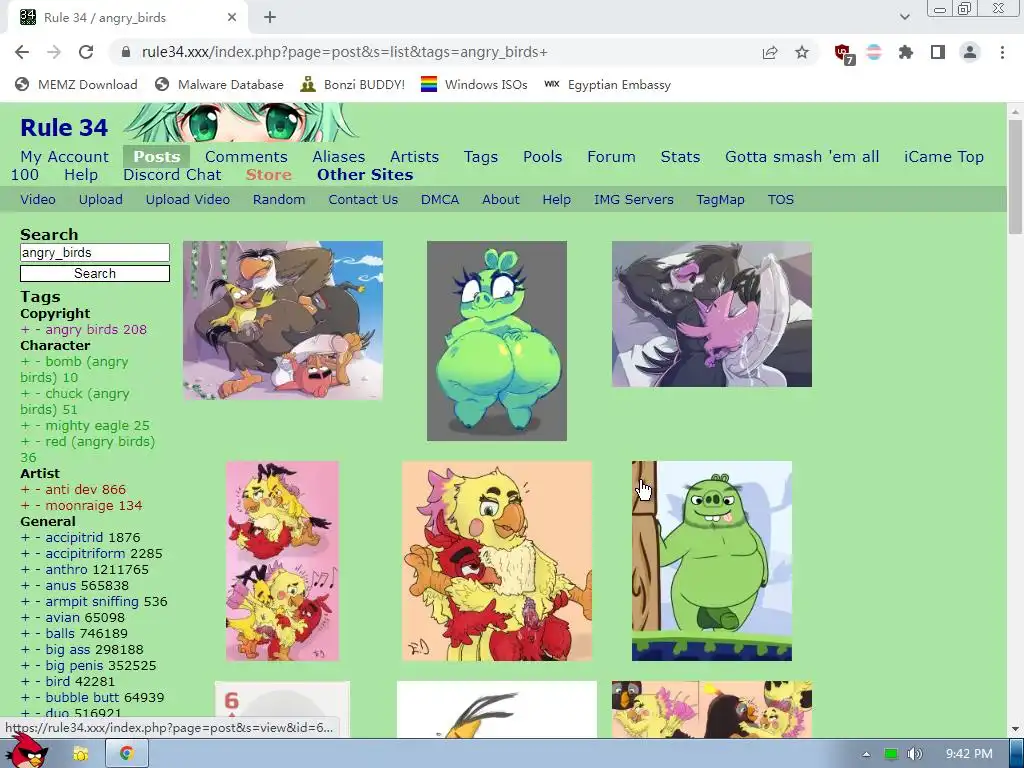The image size is (1024, 768).
Task: Open the volume speaker tray icon
Action: (914, 754)
